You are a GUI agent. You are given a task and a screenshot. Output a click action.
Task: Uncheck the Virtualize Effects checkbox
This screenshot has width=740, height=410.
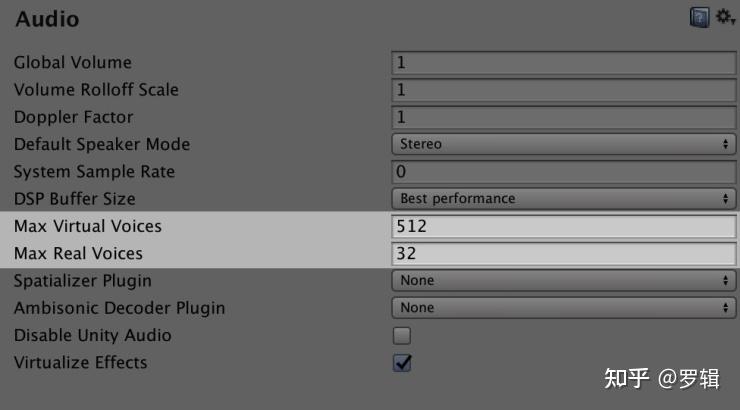[x=402, y=362]
